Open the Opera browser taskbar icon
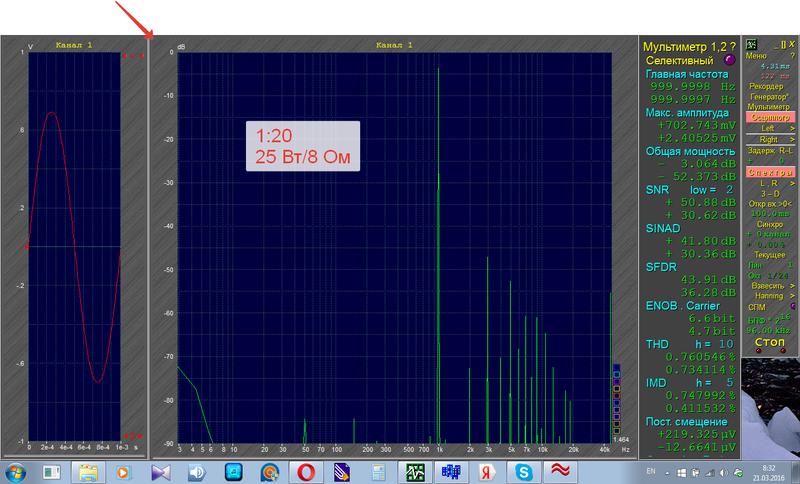Viewport: 800px width, 484px height. click(306, 472)
